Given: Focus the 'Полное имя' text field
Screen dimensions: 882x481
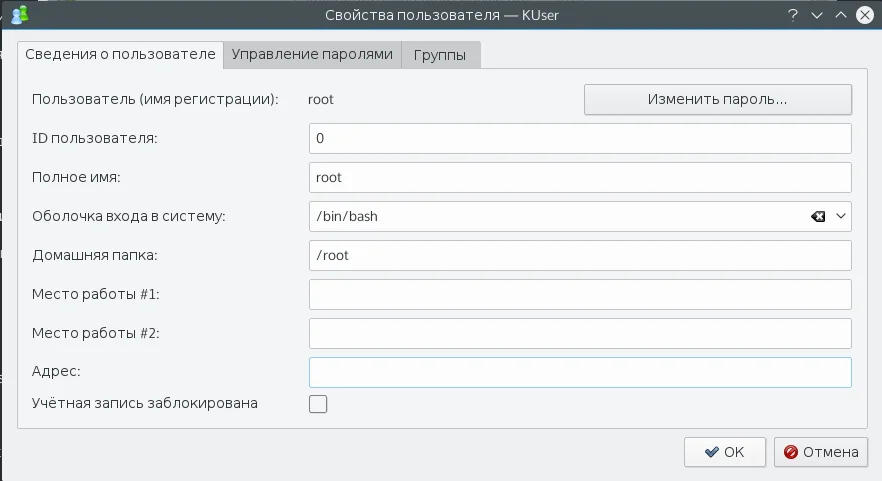Looking at the screenshot, I should pos(580,177).
